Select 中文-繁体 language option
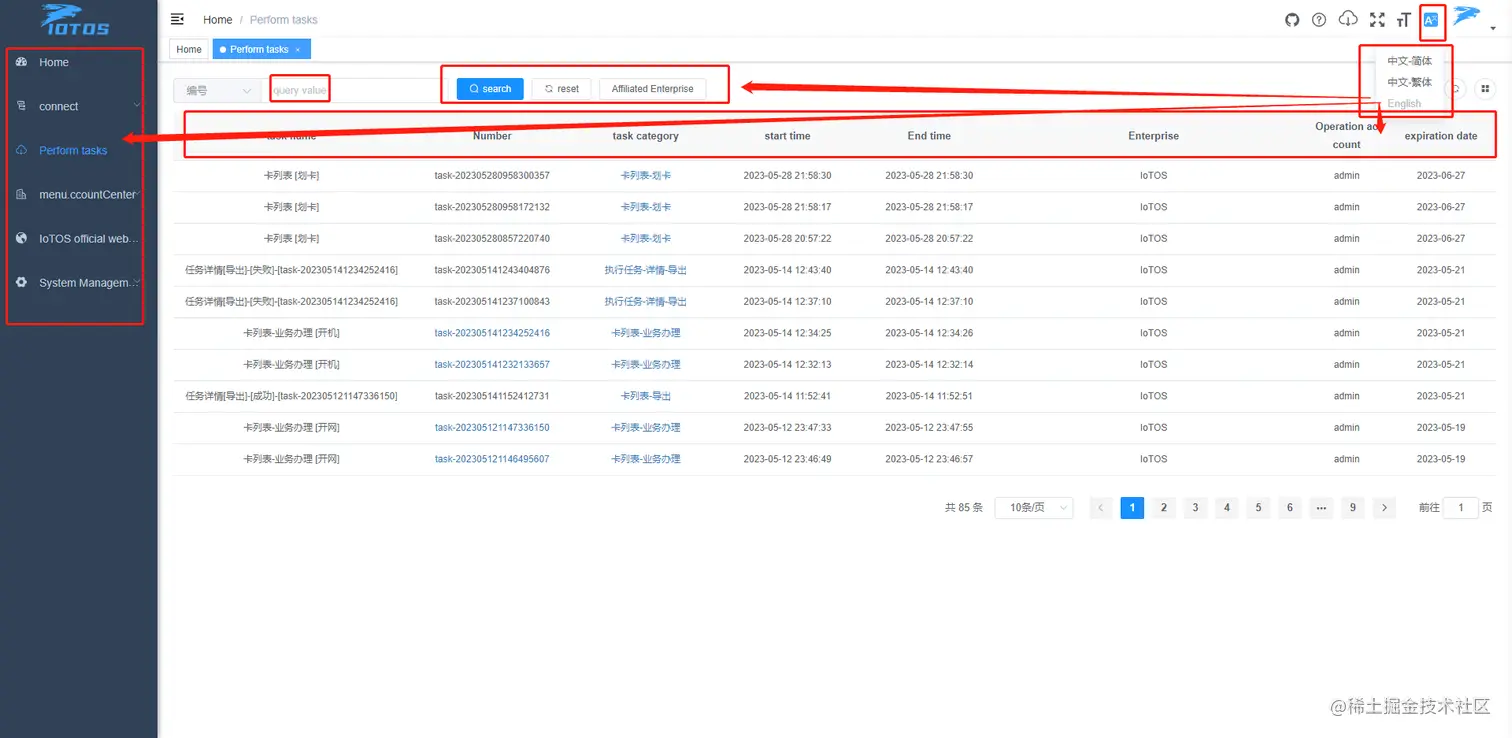Viewport: 1512px width, 738px height. (1410, 82)
